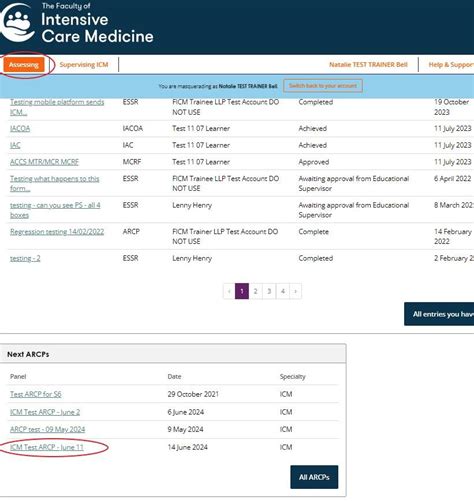Select page 4 in the pagination

(x=283, y=291)
